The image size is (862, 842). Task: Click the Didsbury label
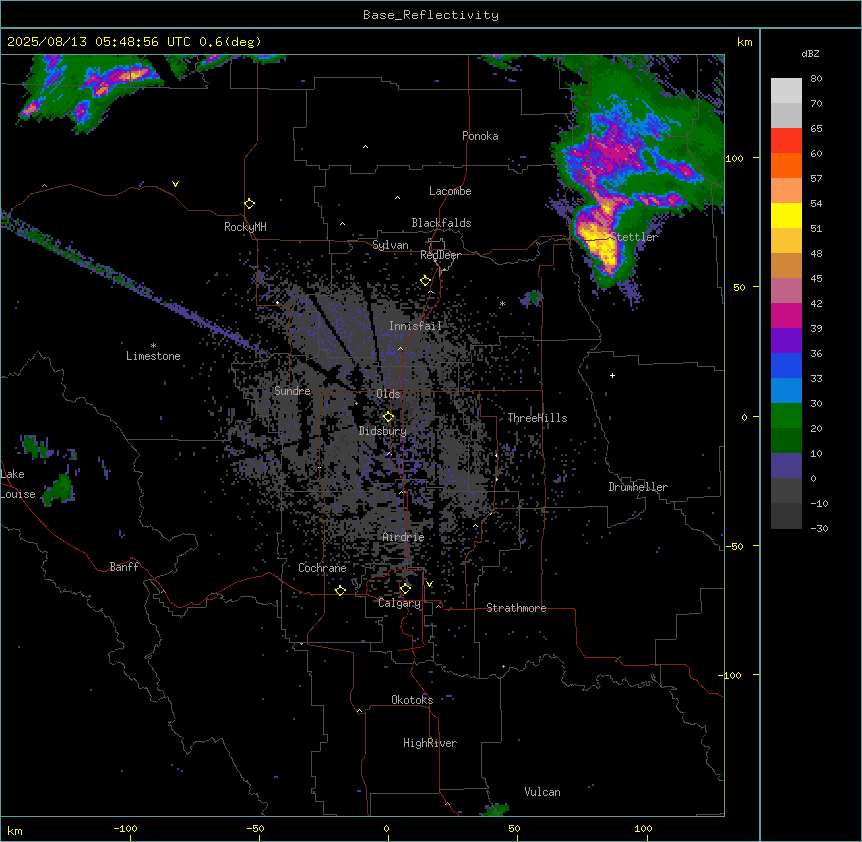[x=383, y=431]
